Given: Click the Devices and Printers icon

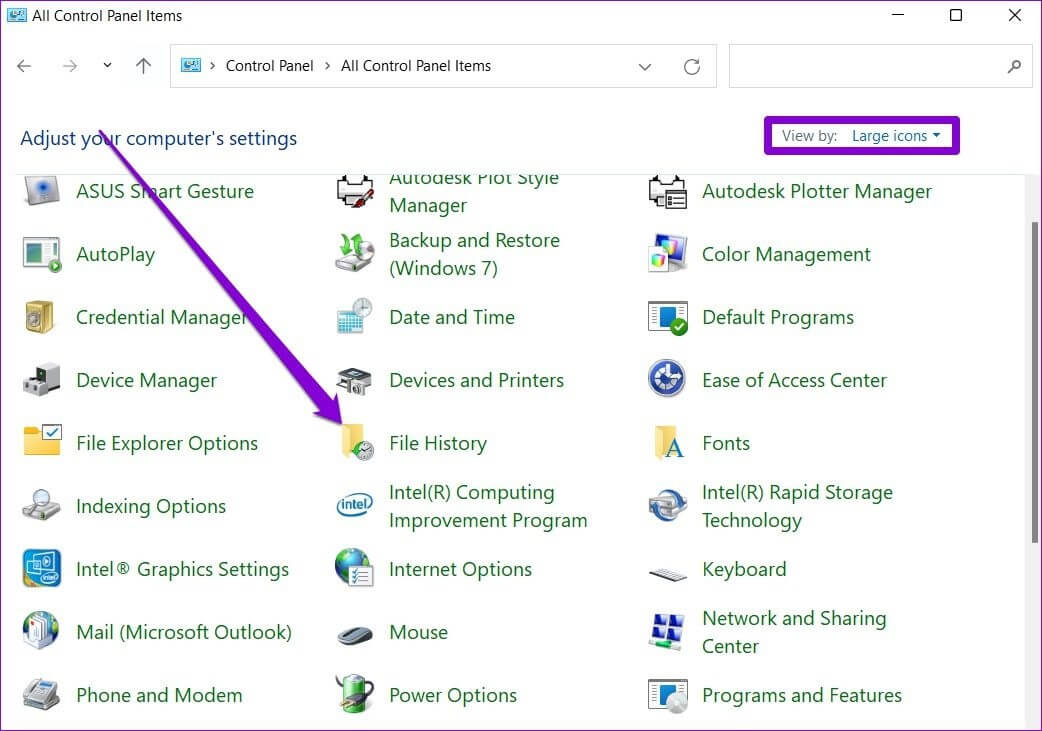Looking at the screenshot, I should (354, 380).
